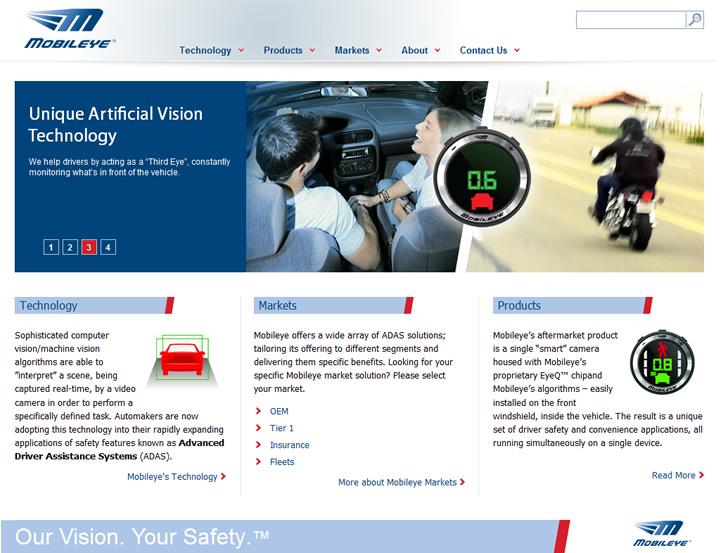The width and height of the screenshot is (720, 553).
Task: Open the Contact Us menu
Action: [x=484, y=51]
